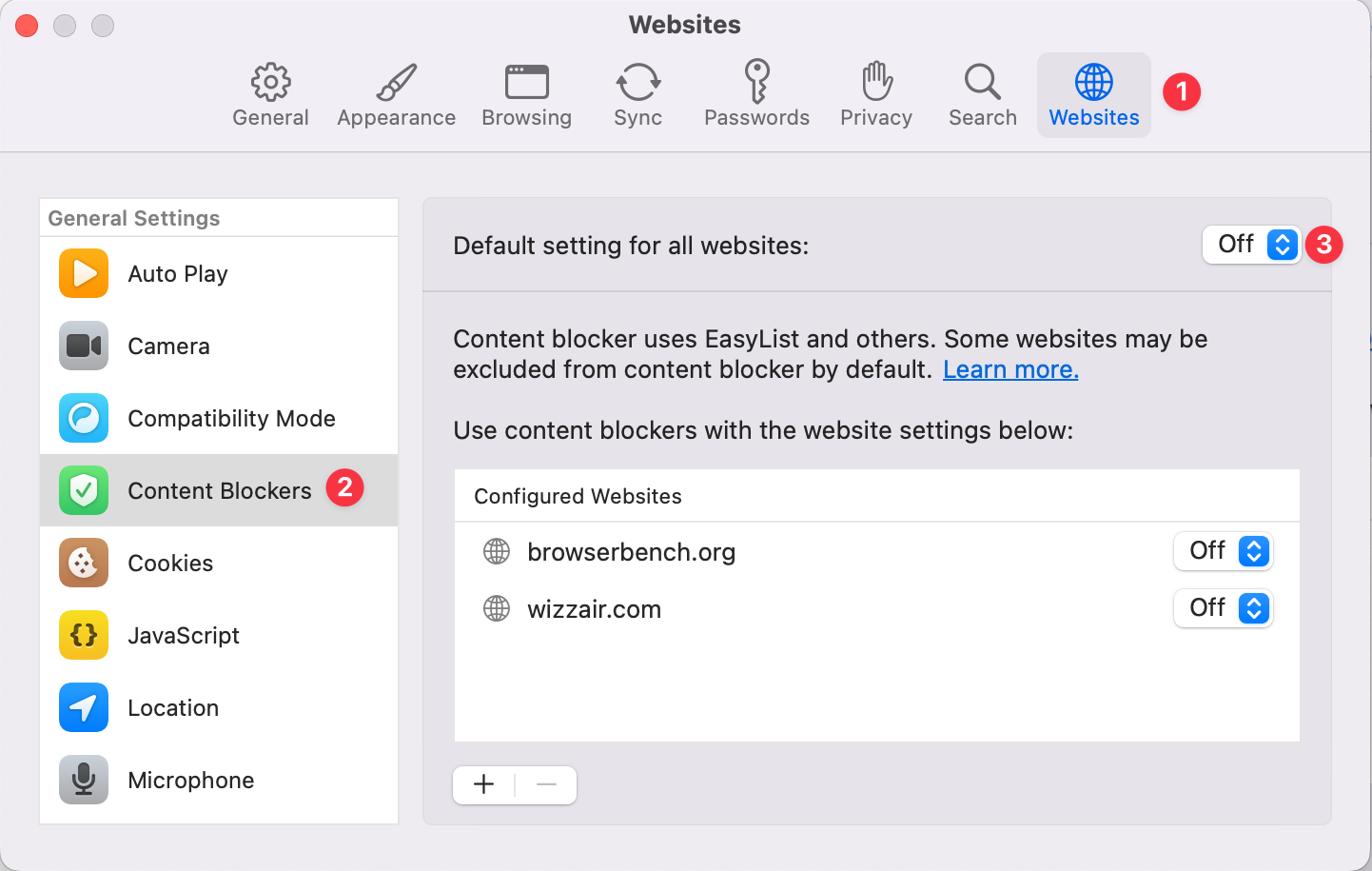
Task: Open the Passwords preferences
Action: (x=756, y=93)
